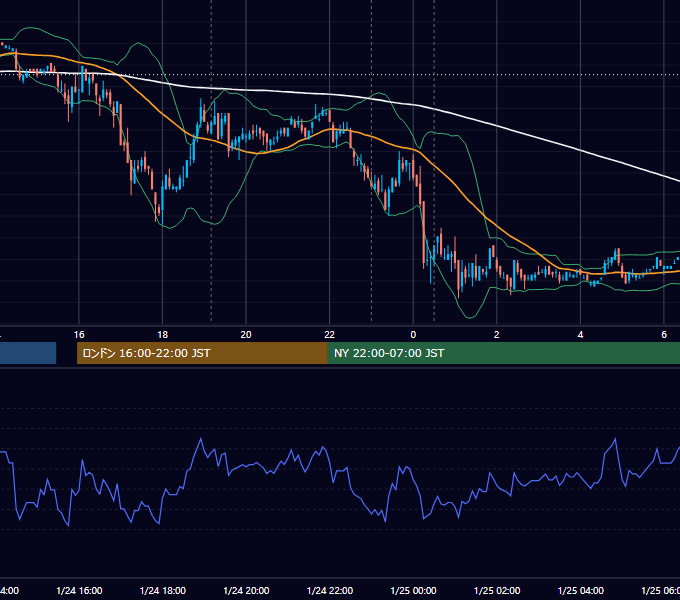
Task: Click the blue session bar left of ロンドン
Action: [x=28, y=353]
